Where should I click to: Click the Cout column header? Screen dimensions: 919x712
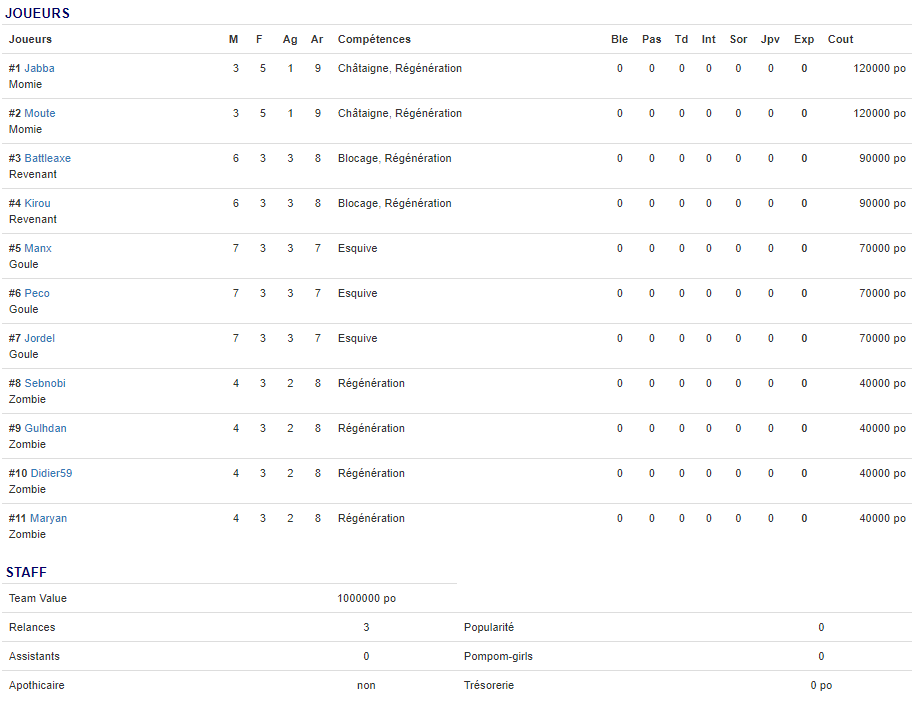840,39
